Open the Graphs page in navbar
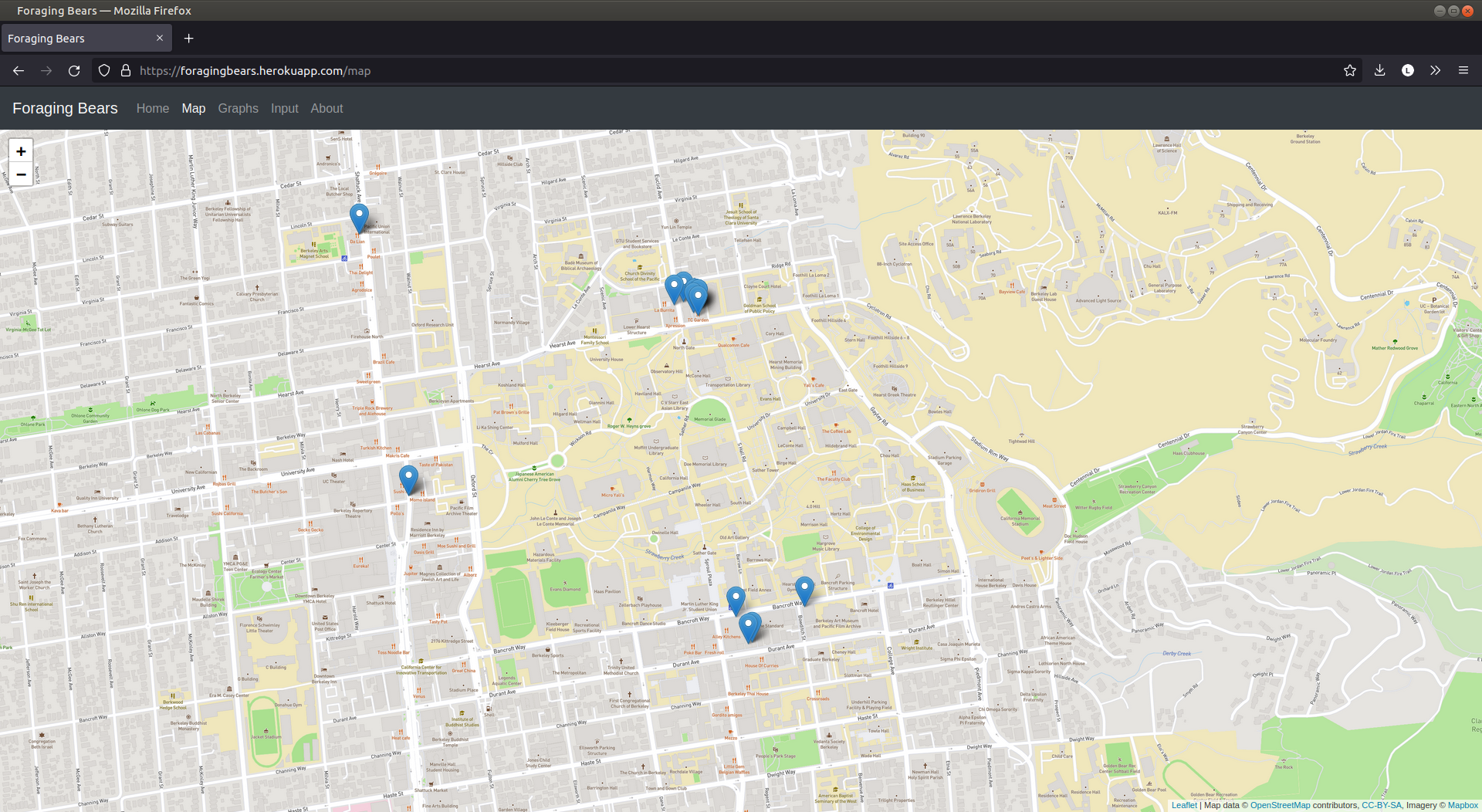Viewport: 1482px width, 812px height. pyautogui.click(x=238, y=108)
